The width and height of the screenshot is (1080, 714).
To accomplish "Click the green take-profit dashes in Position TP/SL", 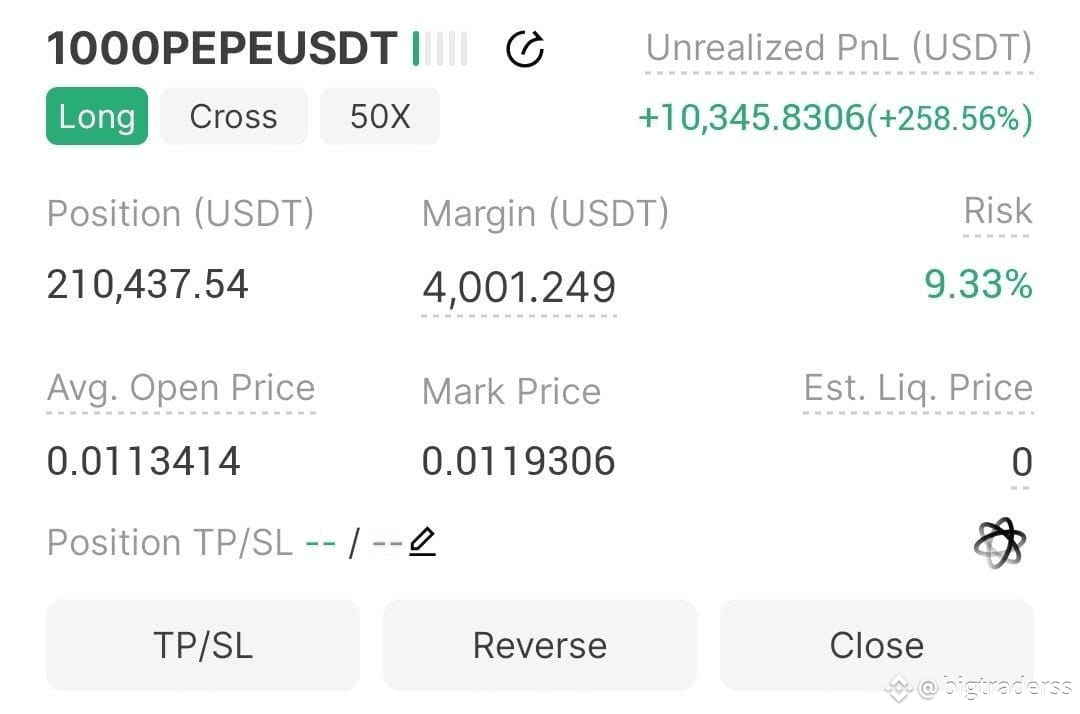I will 320,543.
